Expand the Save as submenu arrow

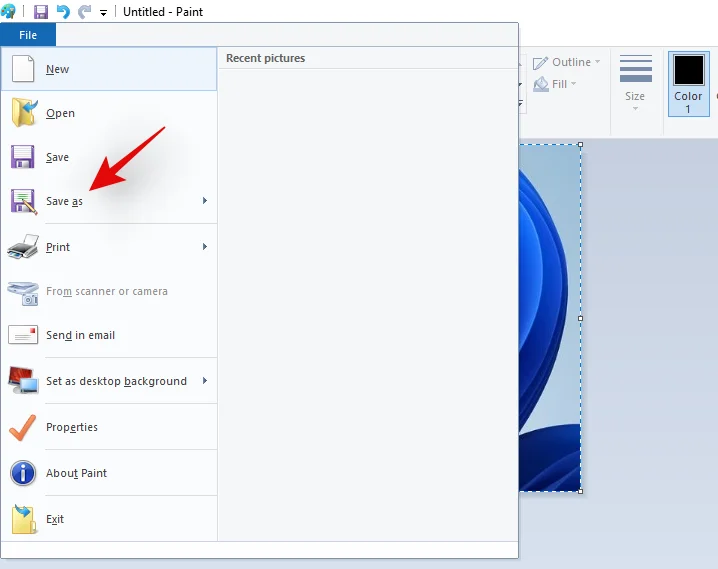[205, 201]
